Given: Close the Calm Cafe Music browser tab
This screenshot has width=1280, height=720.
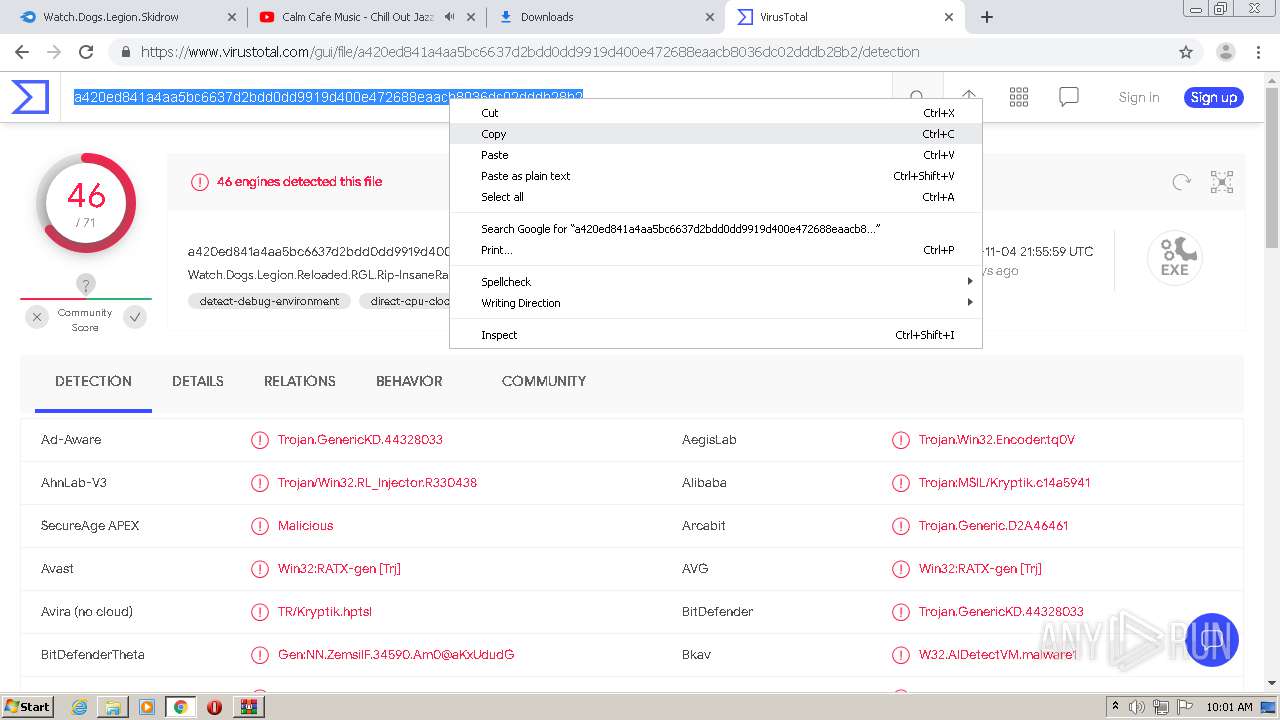Looking at the screenshot, I should [472, 17].
